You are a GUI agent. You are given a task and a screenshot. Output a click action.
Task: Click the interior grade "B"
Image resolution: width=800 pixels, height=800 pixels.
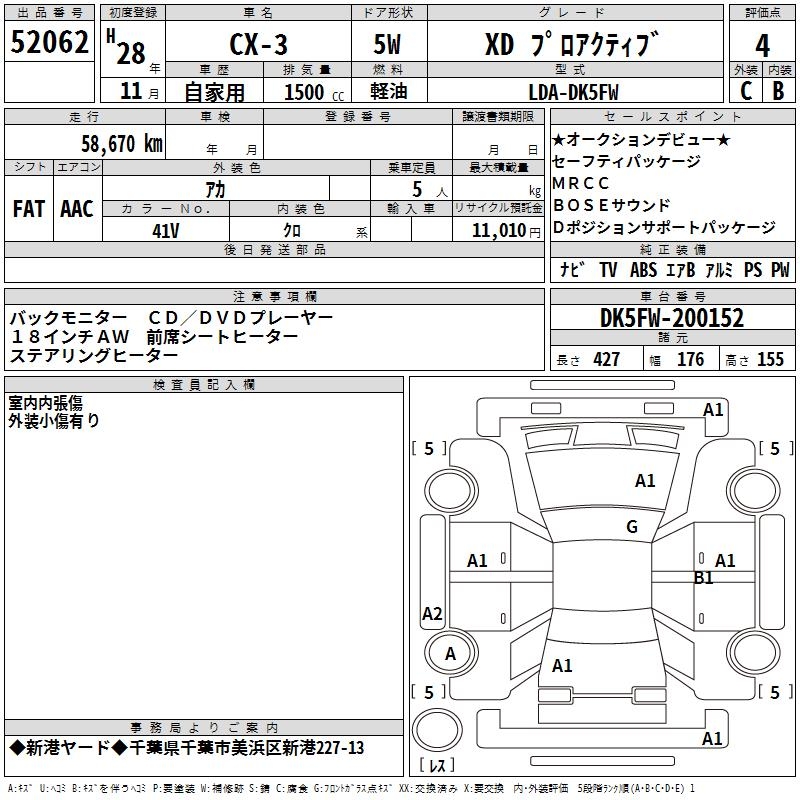tap(778, 91)
